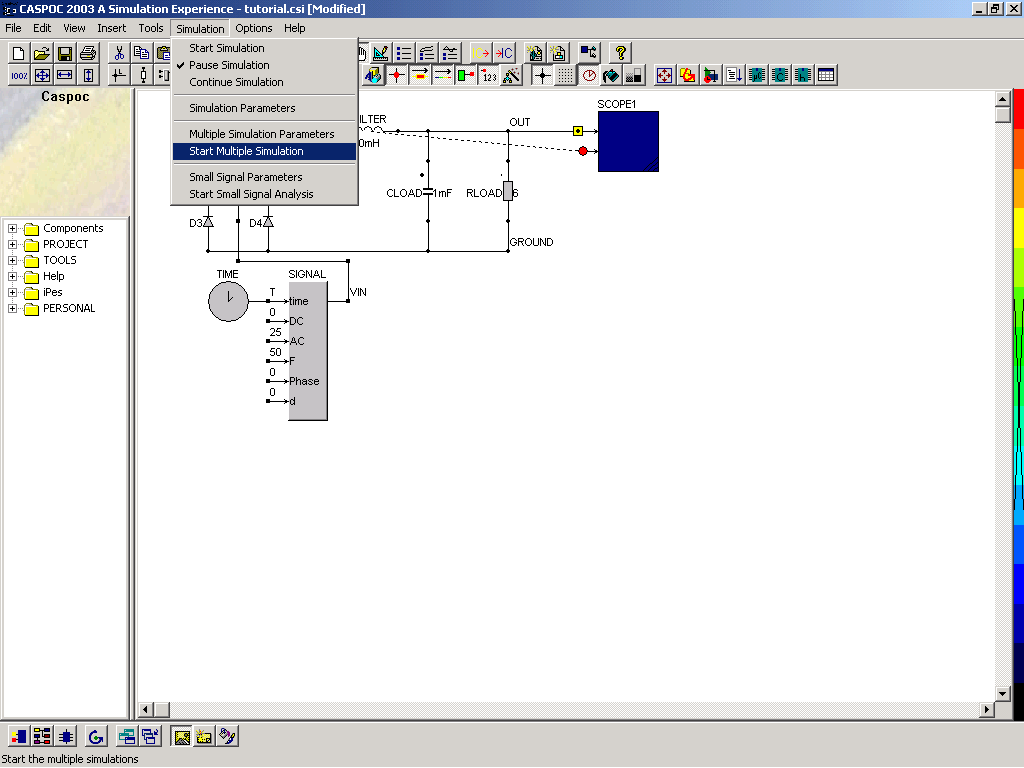The height and width of the screenshot is (768, 1024).
Task: Click Start Multiple Simulation menu entry
Action: click(x=264, y=151)
